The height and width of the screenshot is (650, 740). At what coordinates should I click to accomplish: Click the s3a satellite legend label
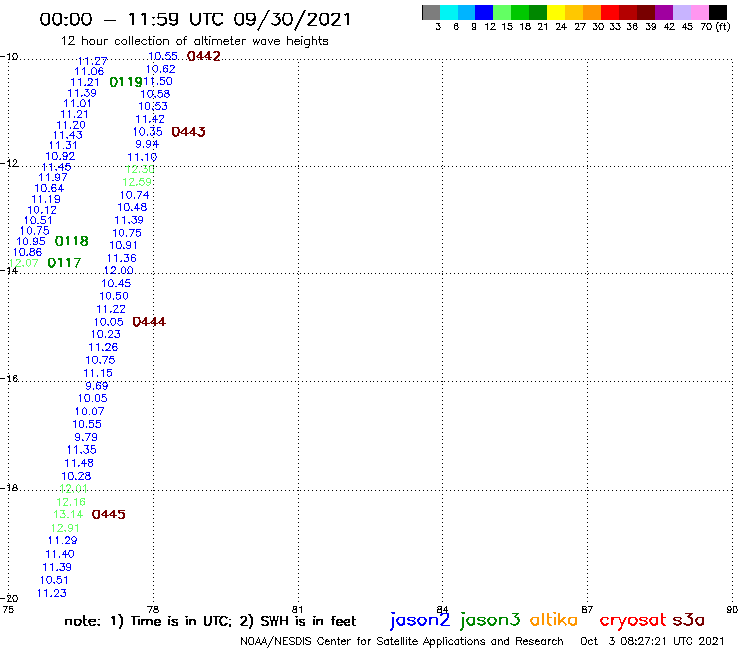pos(688,620)
